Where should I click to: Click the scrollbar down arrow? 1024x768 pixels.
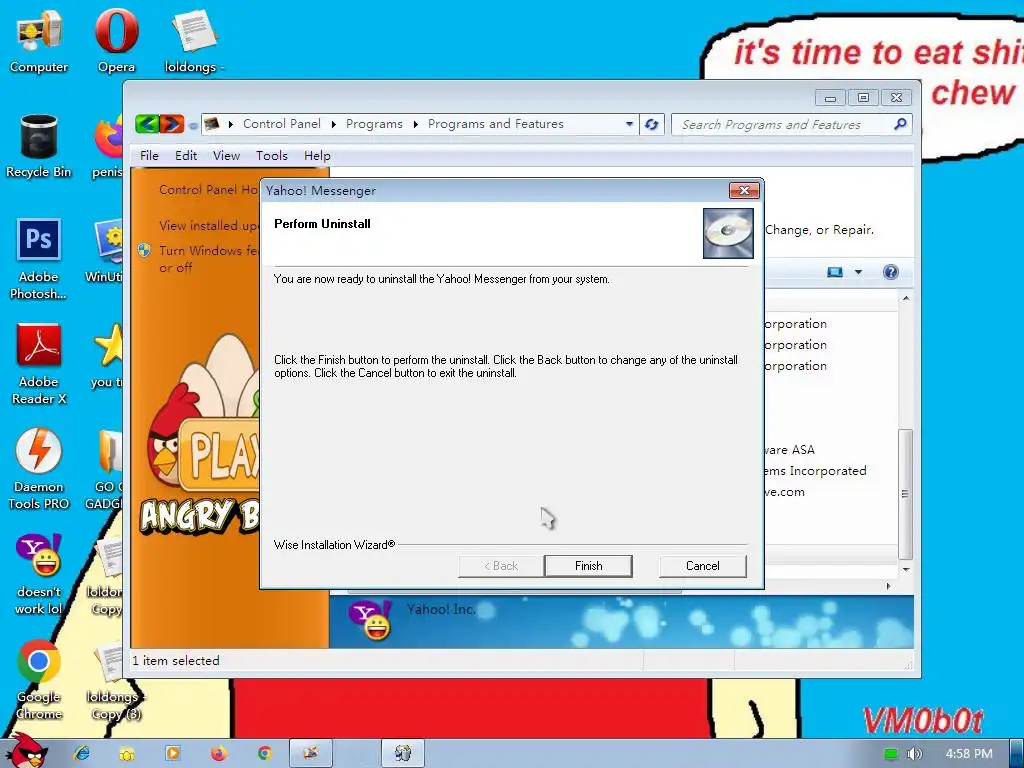(x=906, y=569)
